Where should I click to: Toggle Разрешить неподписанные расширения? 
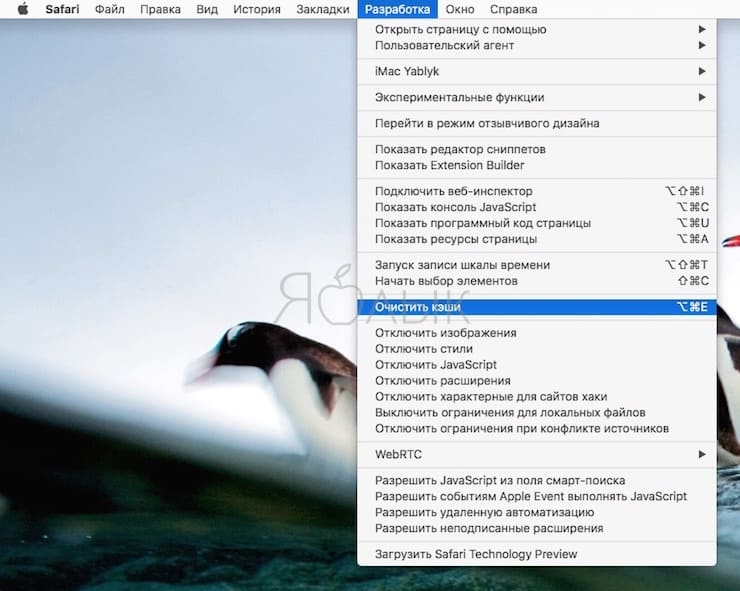537,528
